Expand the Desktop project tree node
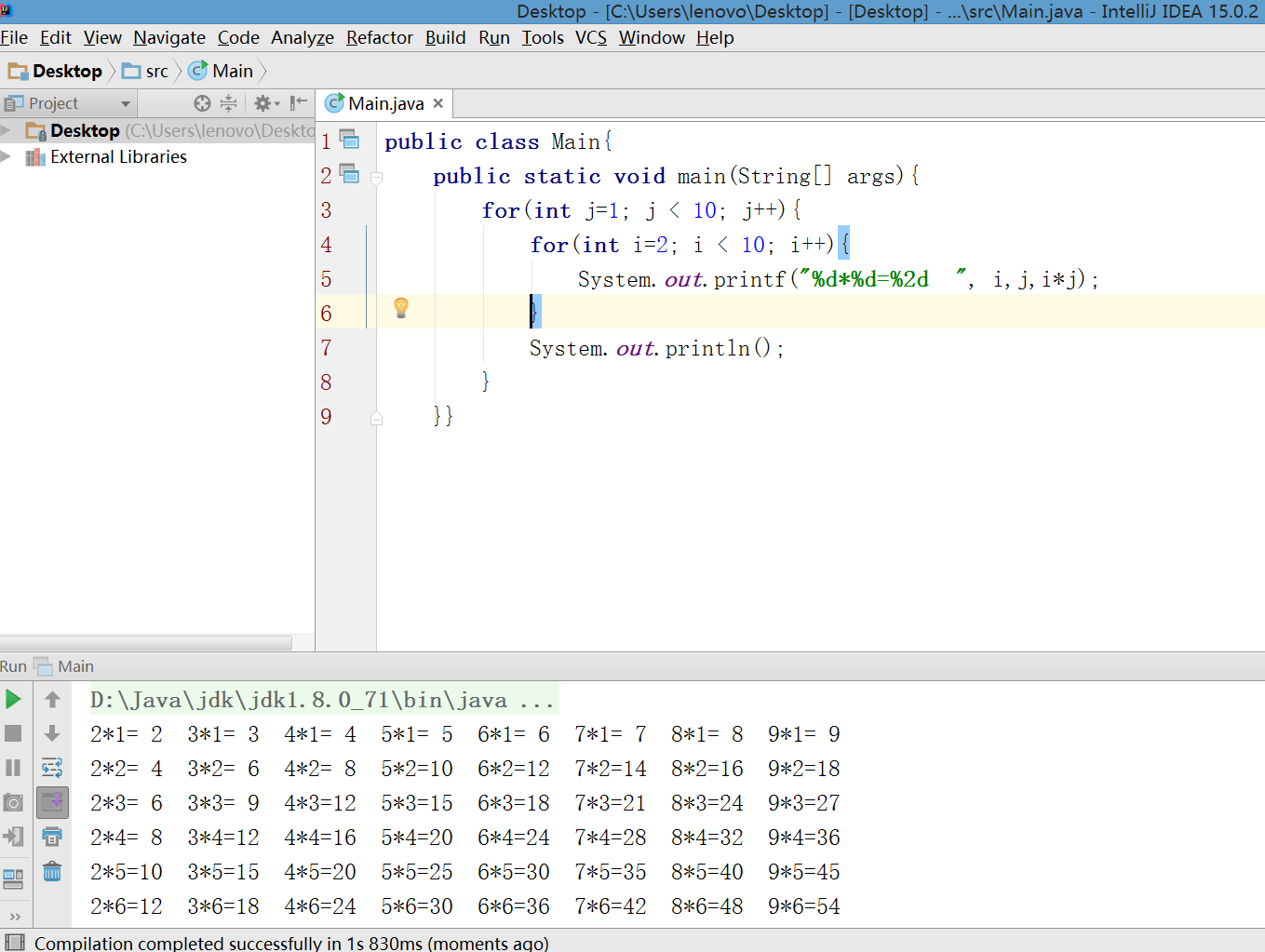This screenshot has height=952, width=1265. 6,130
